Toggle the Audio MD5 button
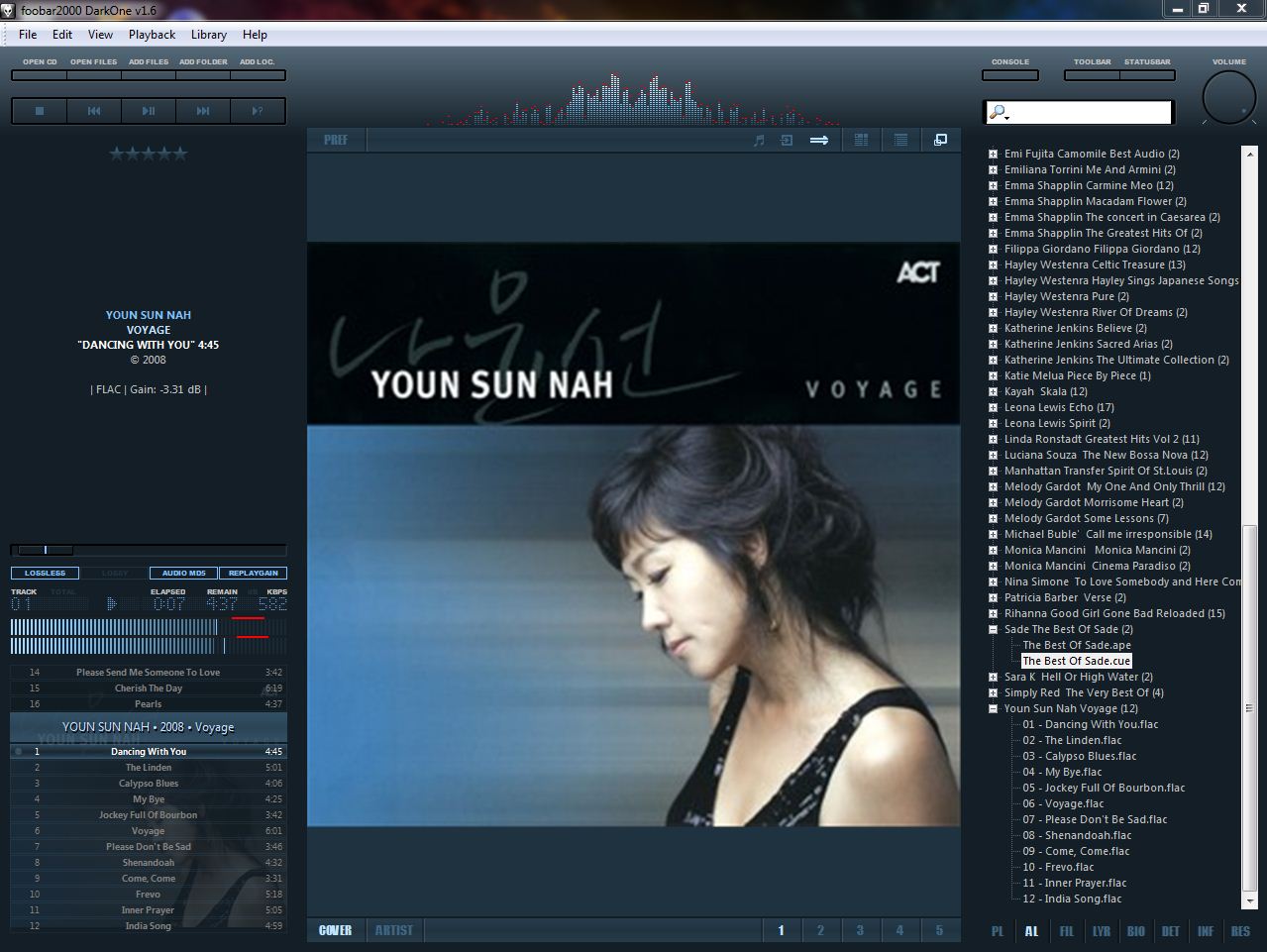The width and height of the screenshot is (1267, 952). coord(183,573)
